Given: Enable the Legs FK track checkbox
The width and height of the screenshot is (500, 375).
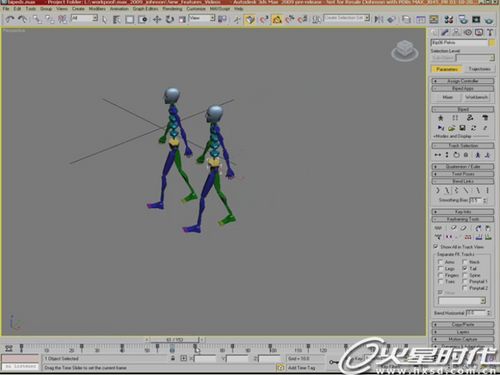Looking at the screenshot, I should (440, 268).
